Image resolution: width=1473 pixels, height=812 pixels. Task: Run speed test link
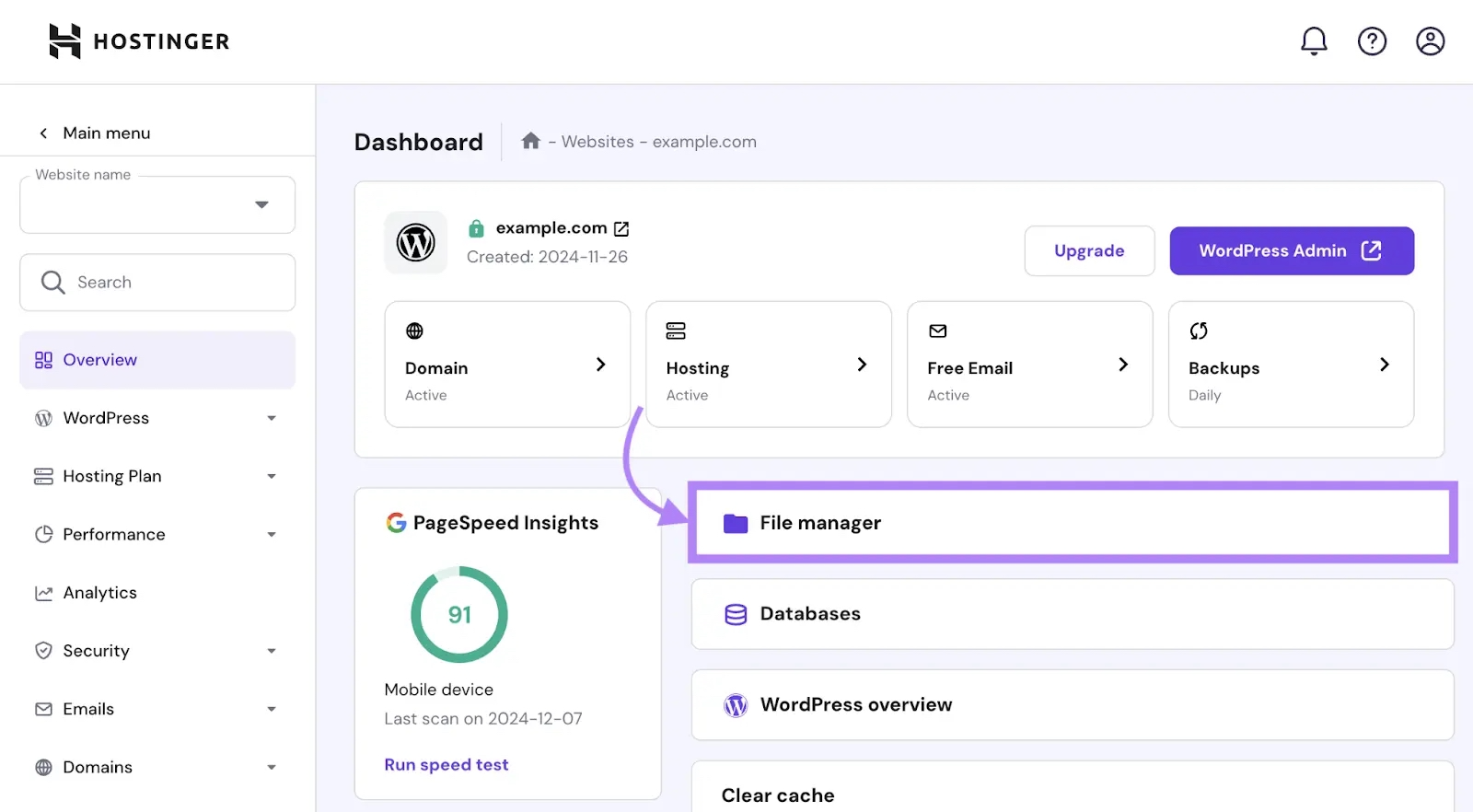[x=447, y=765]
